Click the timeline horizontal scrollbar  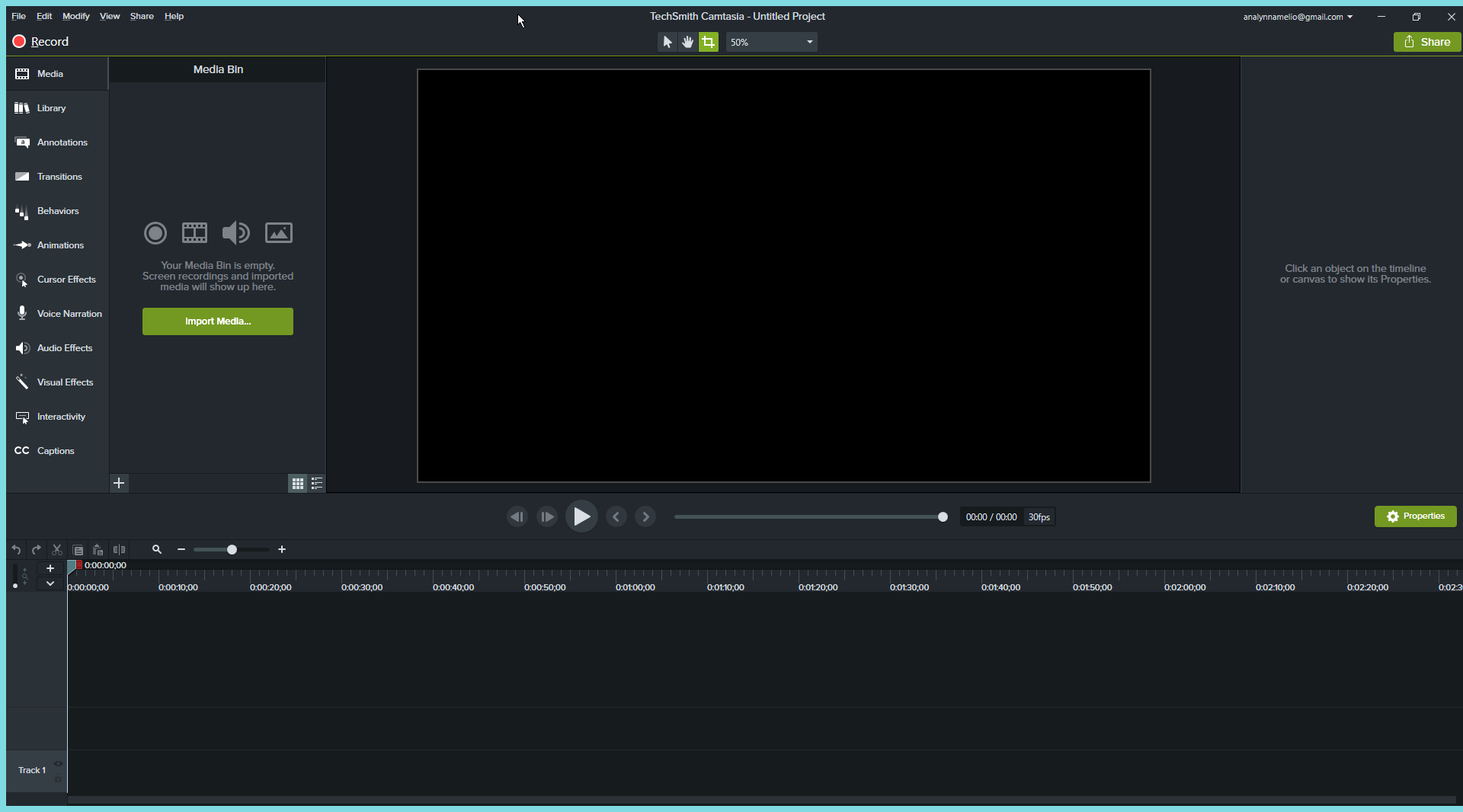click(x=762, y=800)
